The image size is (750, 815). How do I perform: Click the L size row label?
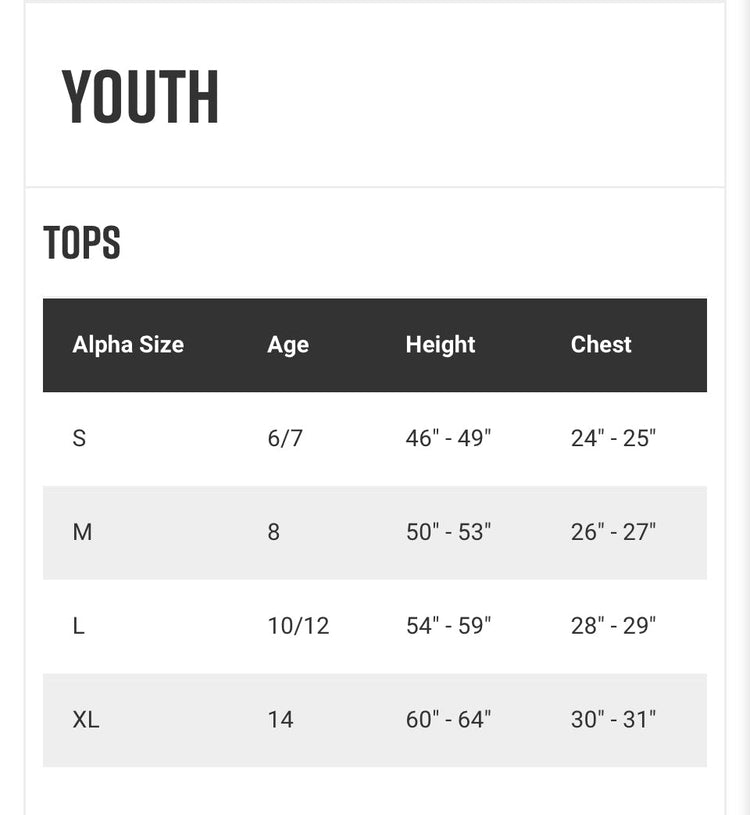click(x=78, y=626)
